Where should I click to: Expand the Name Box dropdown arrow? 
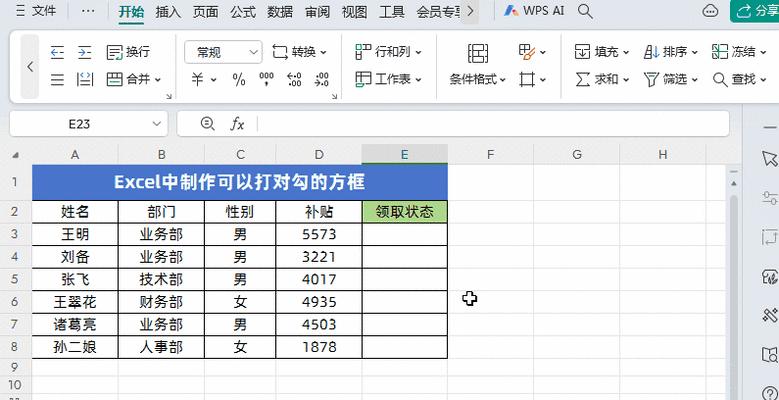click(157, 124)
